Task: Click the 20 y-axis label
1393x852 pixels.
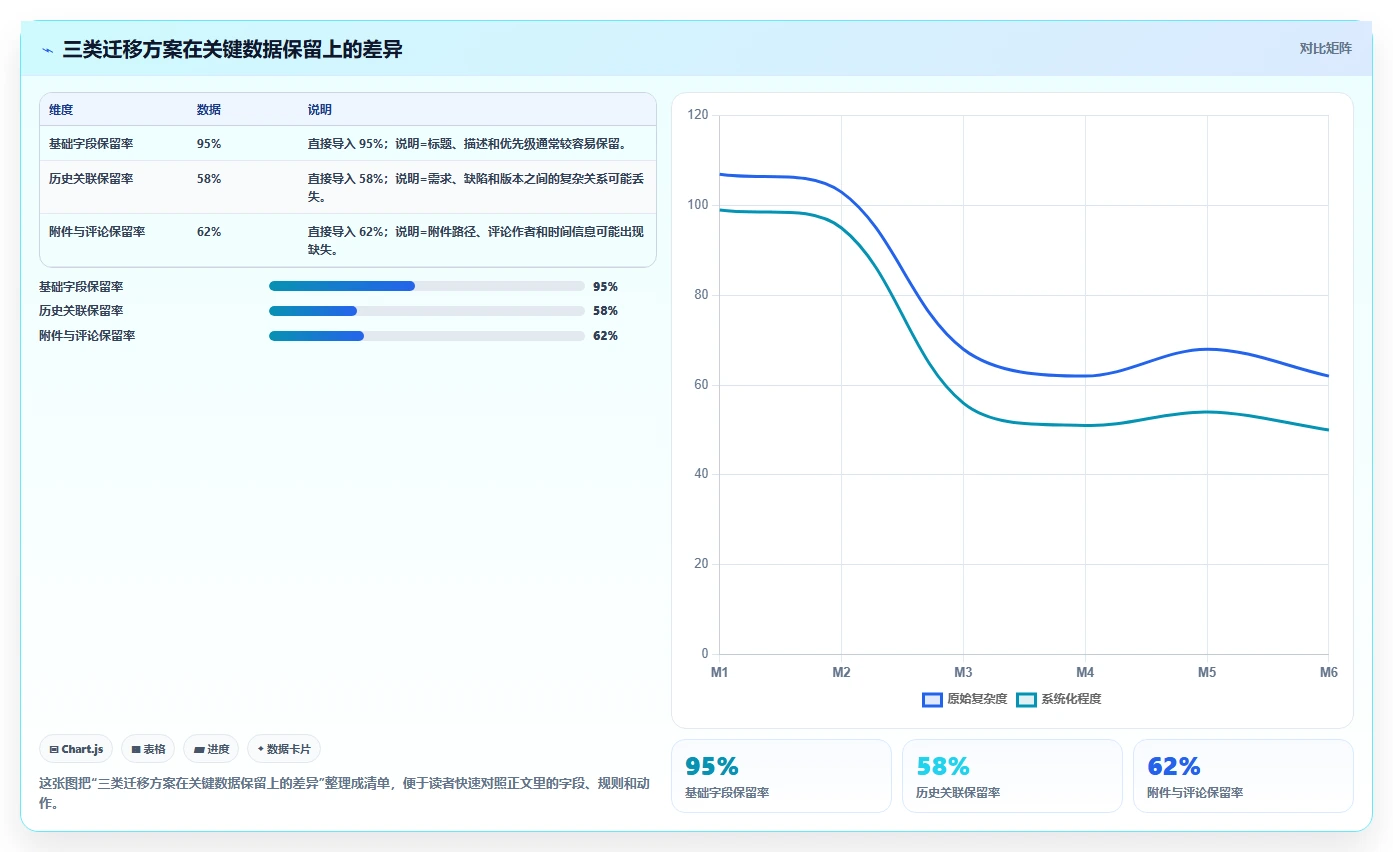Action: point(701,564)
